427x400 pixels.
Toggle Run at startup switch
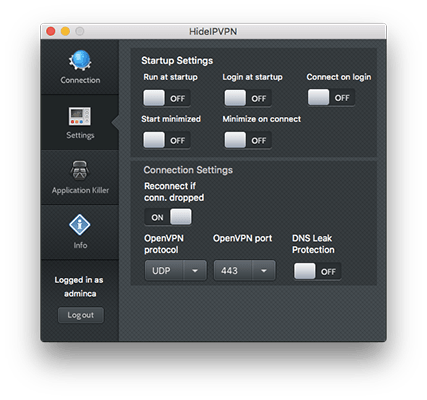[166, 98]
